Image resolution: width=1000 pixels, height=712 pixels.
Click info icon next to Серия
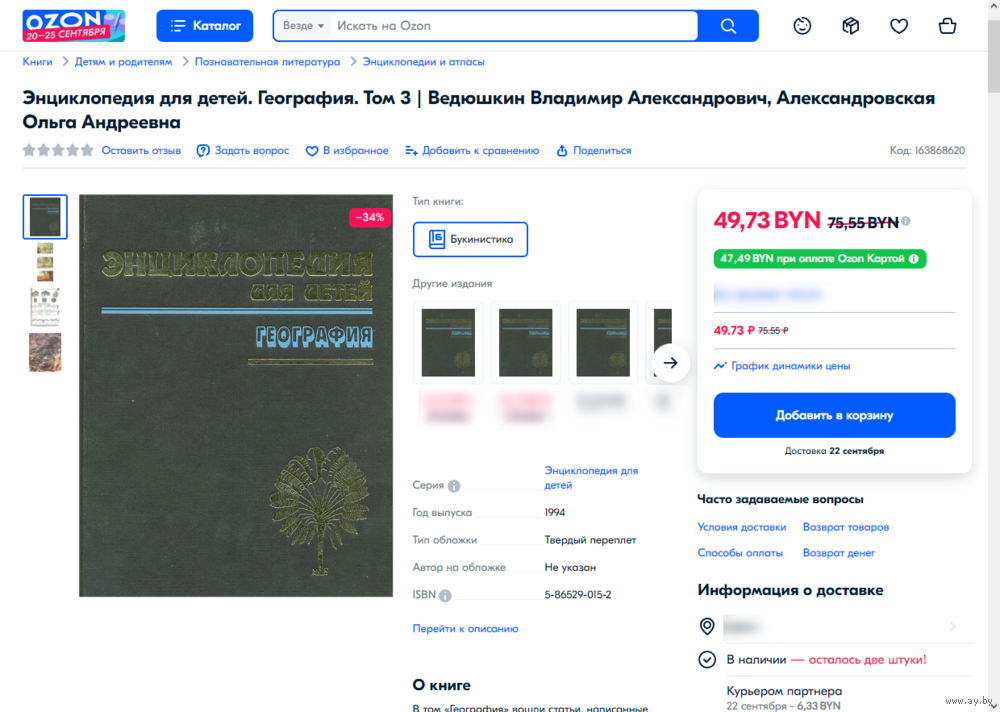point(453,486)
